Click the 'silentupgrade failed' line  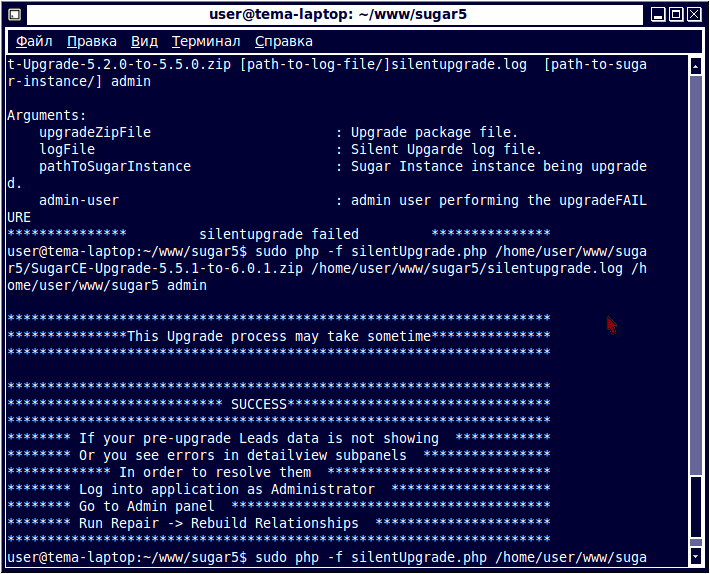[x=278, y=234]
